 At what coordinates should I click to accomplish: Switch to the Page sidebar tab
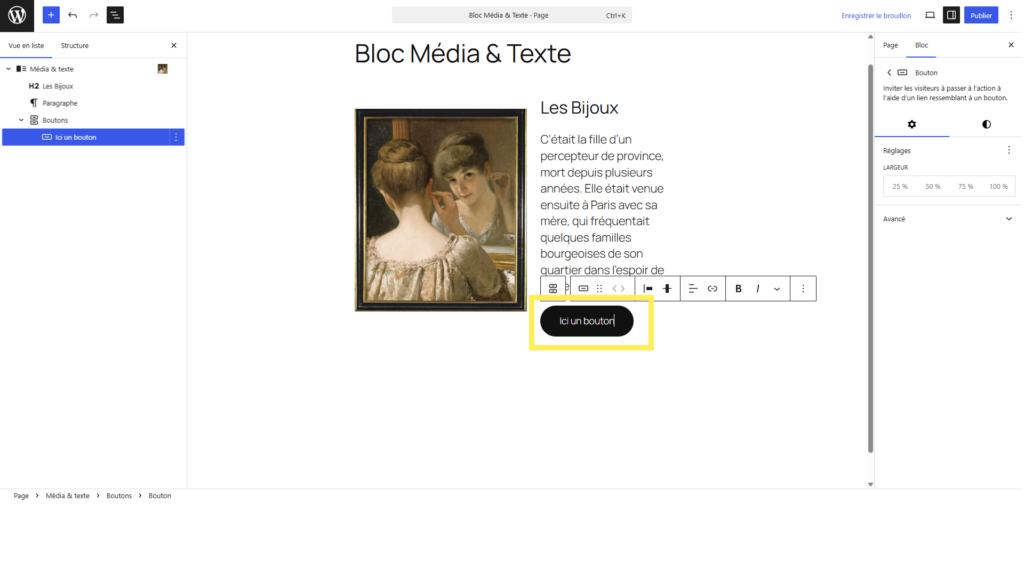coord(890,45)
